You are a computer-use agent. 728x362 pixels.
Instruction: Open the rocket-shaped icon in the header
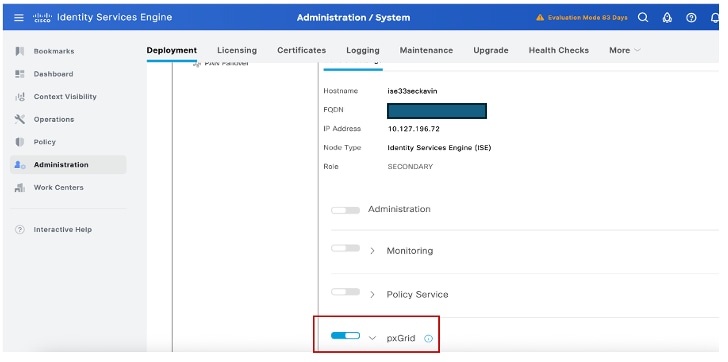click(667, 18)
